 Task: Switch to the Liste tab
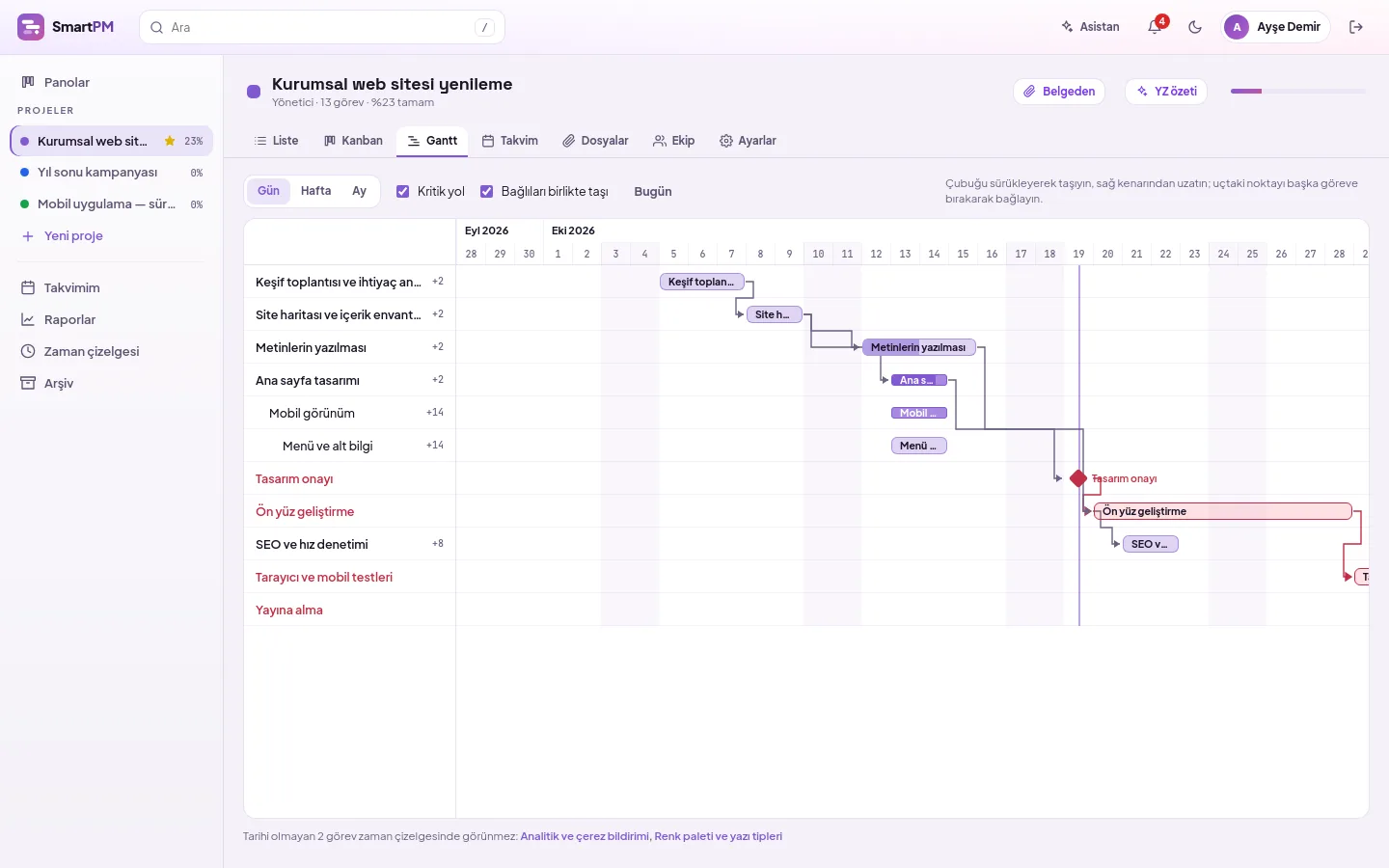276,141
